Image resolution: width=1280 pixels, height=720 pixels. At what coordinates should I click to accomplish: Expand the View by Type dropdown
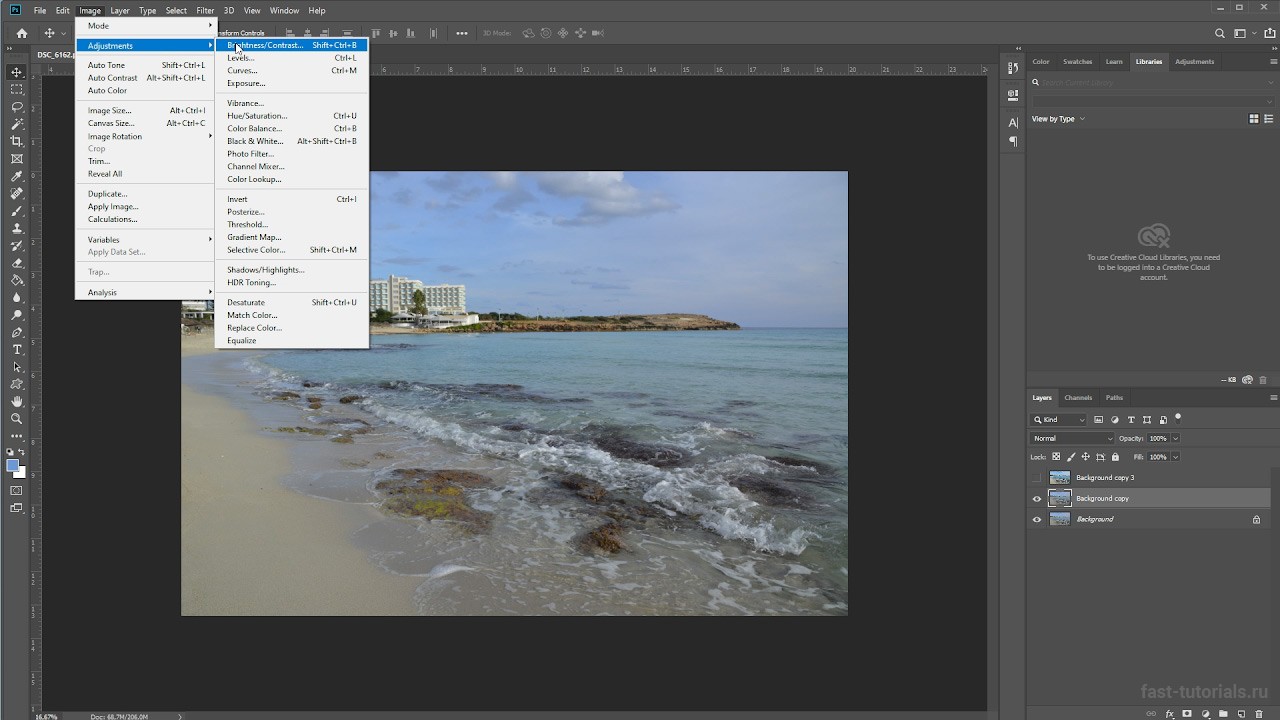tap(1058, 119)
